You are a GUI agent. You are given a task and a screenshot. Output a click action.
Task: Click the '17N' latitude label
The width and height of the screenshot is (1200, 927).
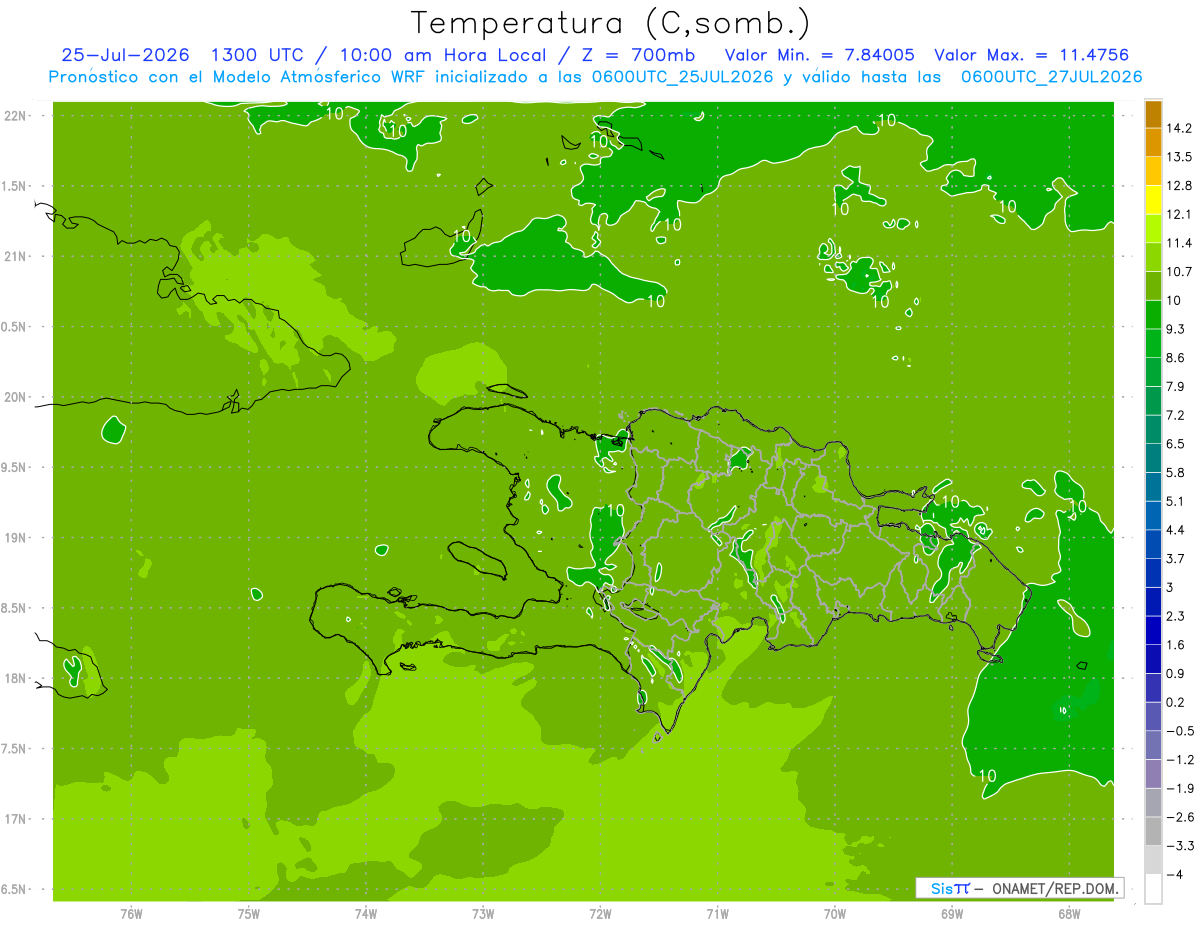coord(15,820)
